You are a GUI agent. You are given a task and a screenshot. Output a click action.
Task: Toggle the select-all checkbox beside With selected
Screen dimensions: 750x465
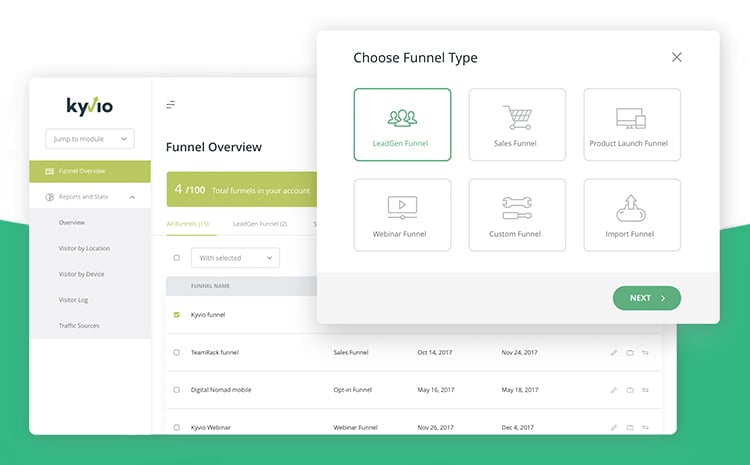tap(177, 258)
